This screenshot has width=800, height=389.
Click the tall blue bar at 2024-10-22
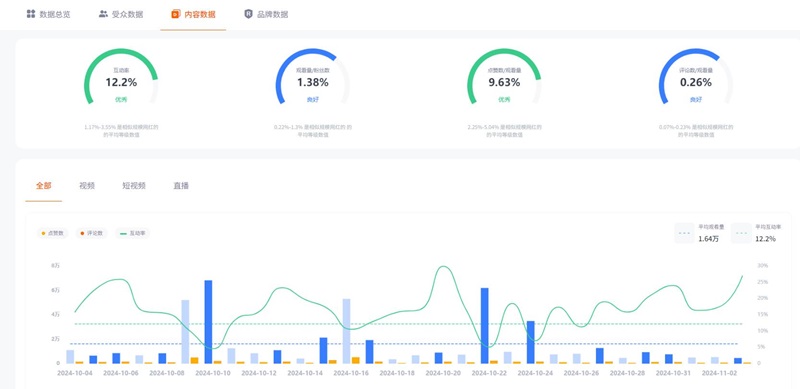[485, 326]
